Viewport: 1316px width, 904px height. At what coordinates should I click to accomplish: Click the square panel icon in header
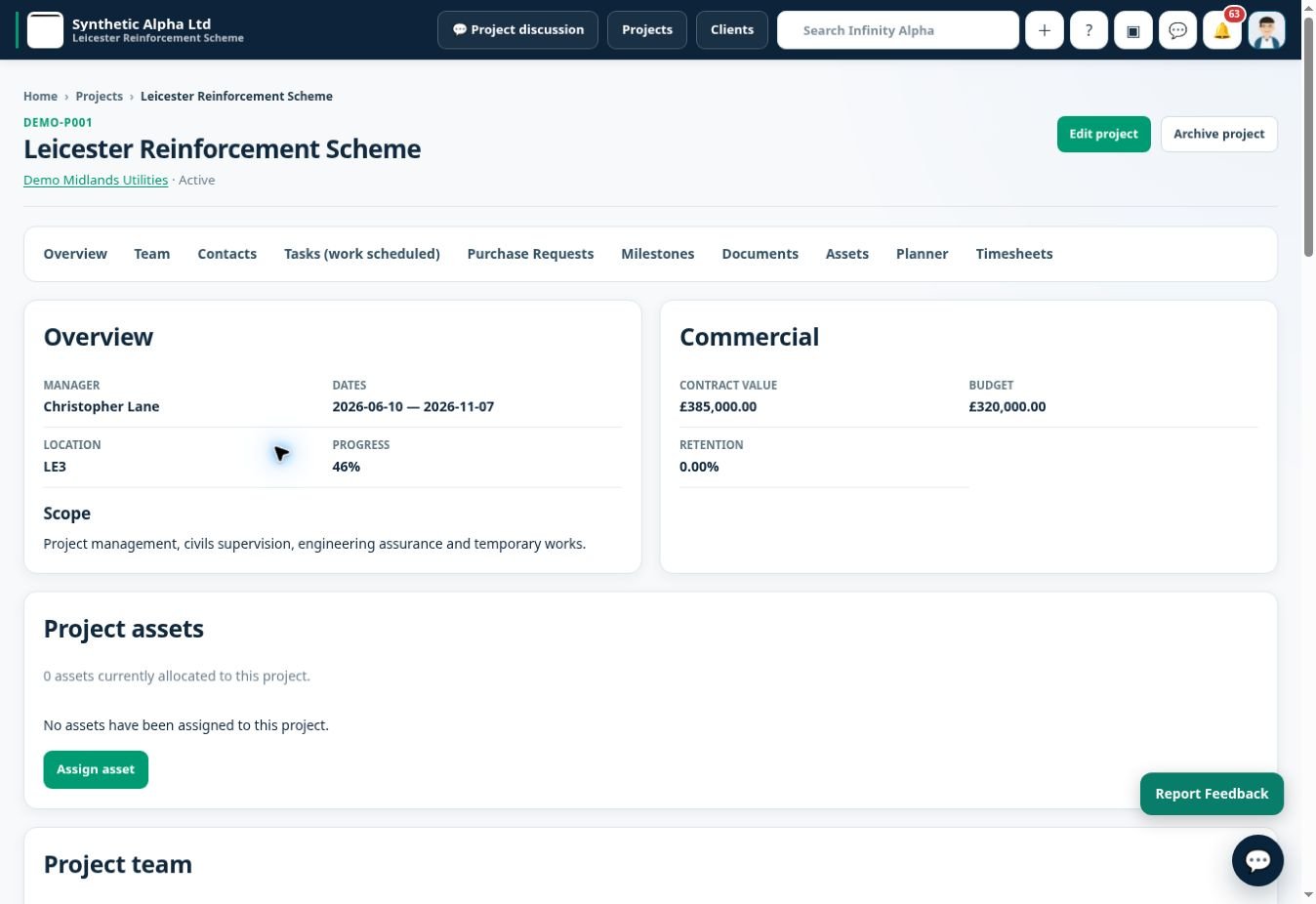coord(1133,30)
